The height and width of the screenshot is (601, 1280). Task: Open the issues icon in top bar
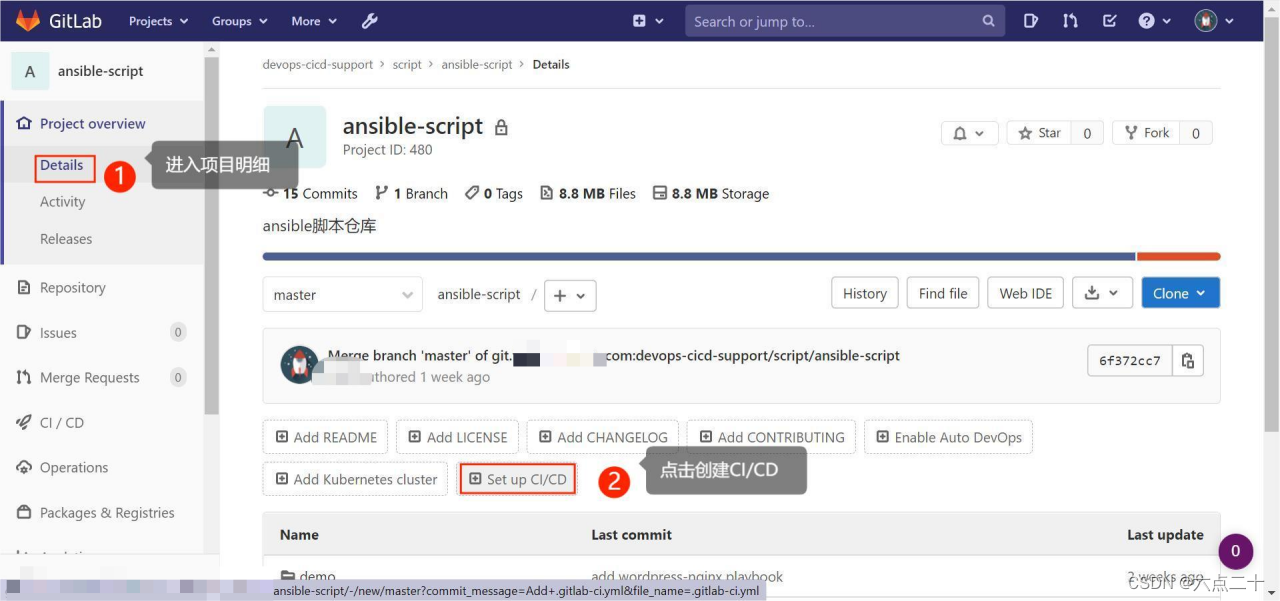(x=1031, y=21)
